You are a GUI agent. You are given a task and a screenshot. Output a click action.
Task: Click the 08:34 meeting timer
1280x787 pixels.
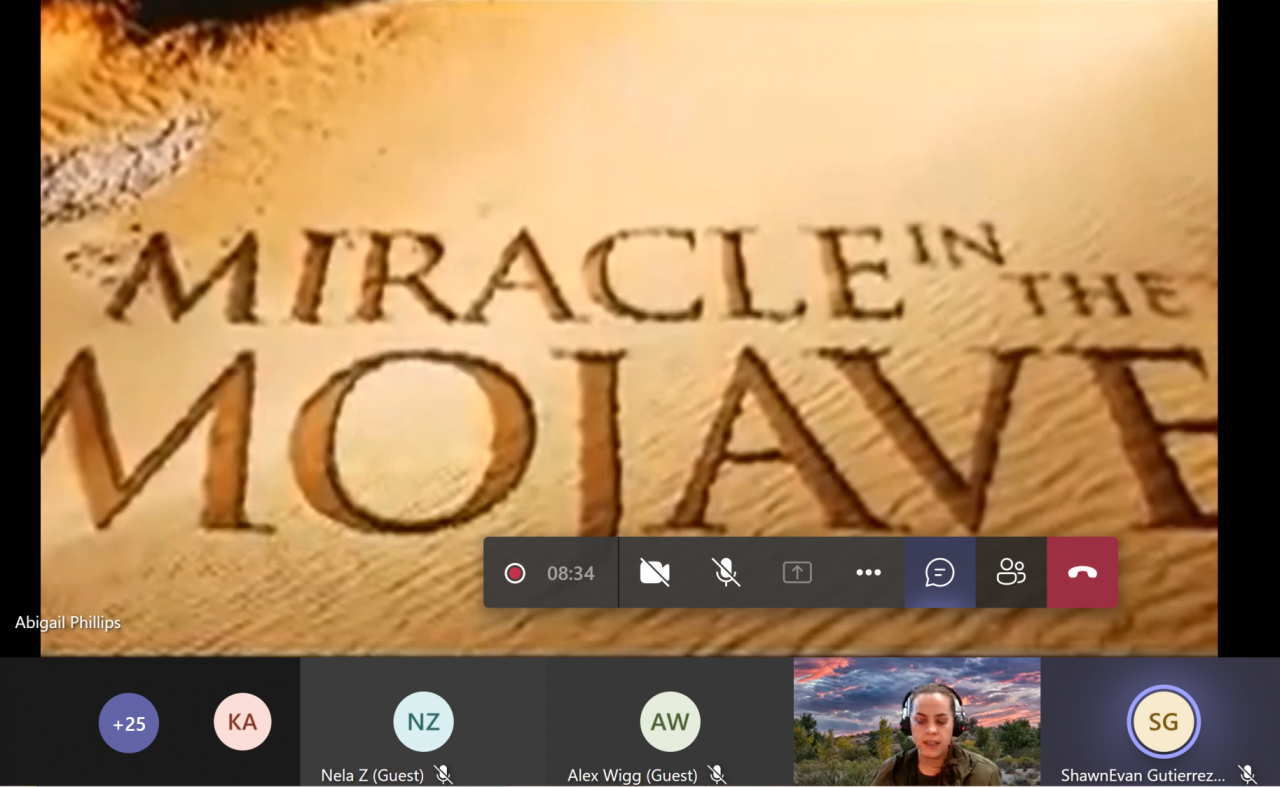[x=571, y=574]
